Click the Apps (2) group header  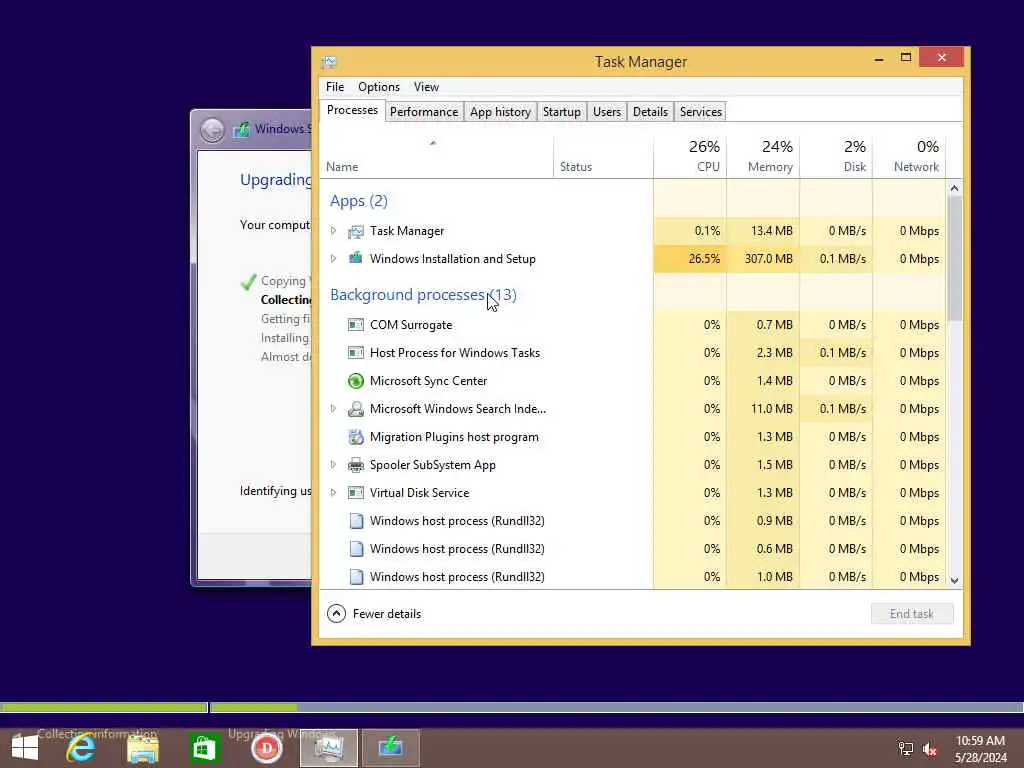359,201
